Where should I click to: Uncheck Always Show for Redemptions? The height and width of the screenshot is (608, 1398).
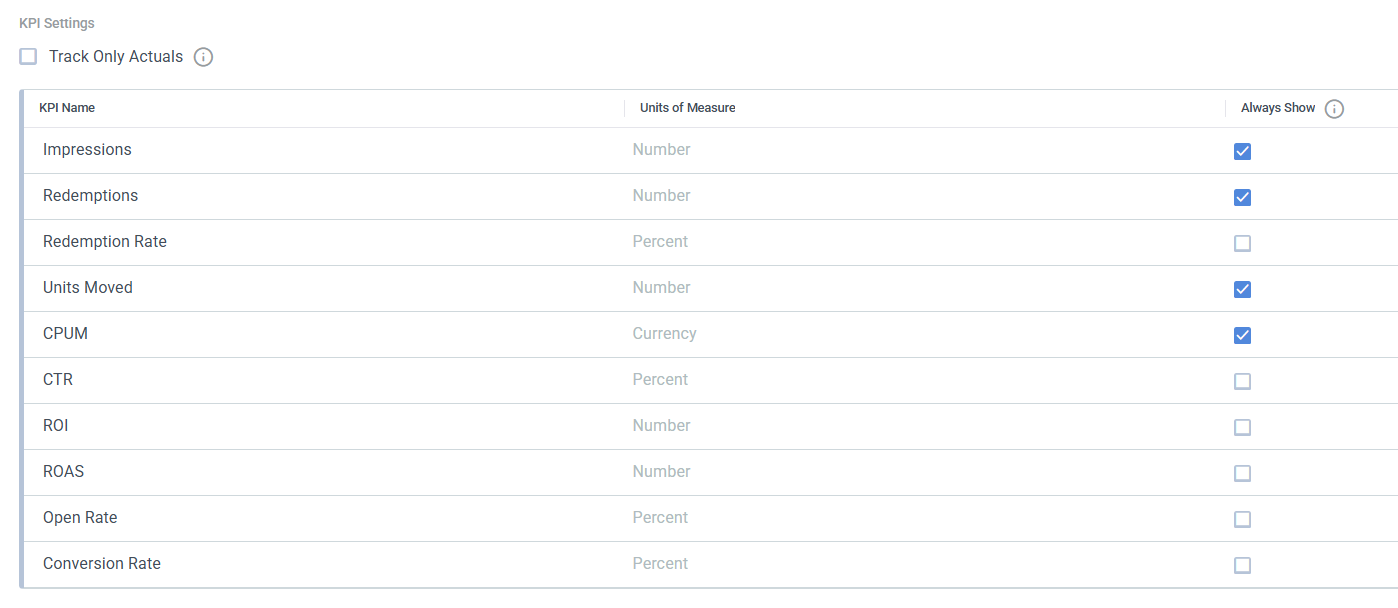click(x=1242, y=197)
